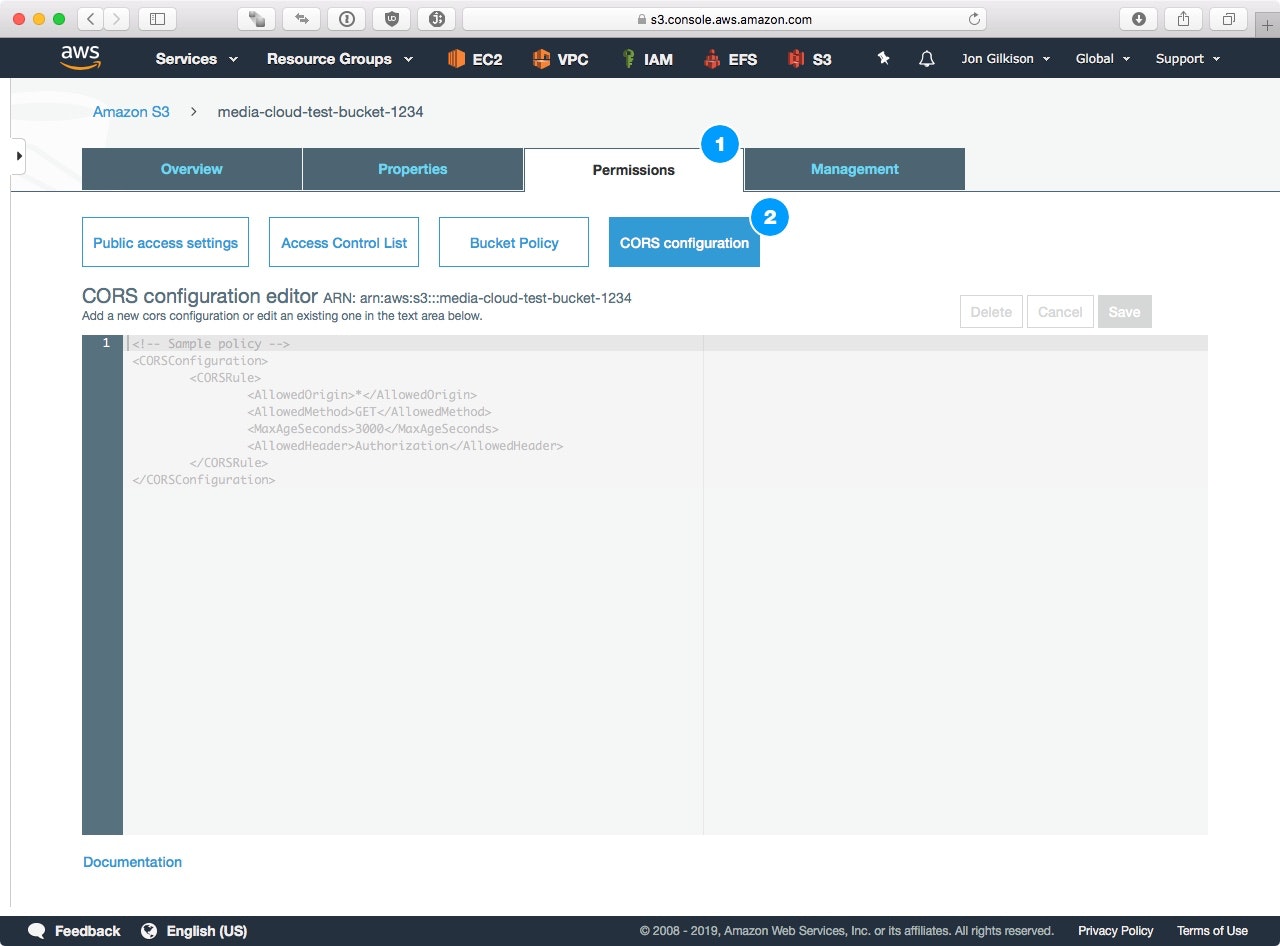This screenshot has height=946, width=1280.
Task: Click the MaxAgeSeconds sample line
Action: pos(372,429)
